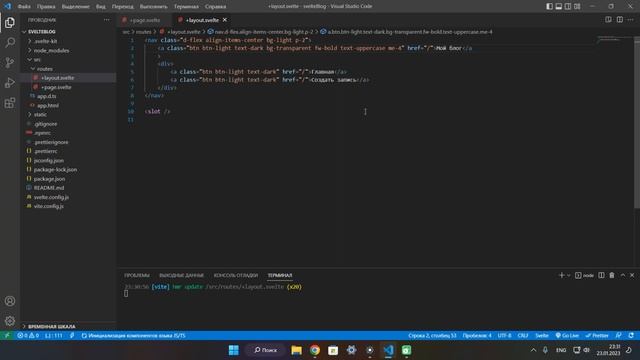Open the Вид menu
The image size is (640, 360).
[x=100, y=7]
